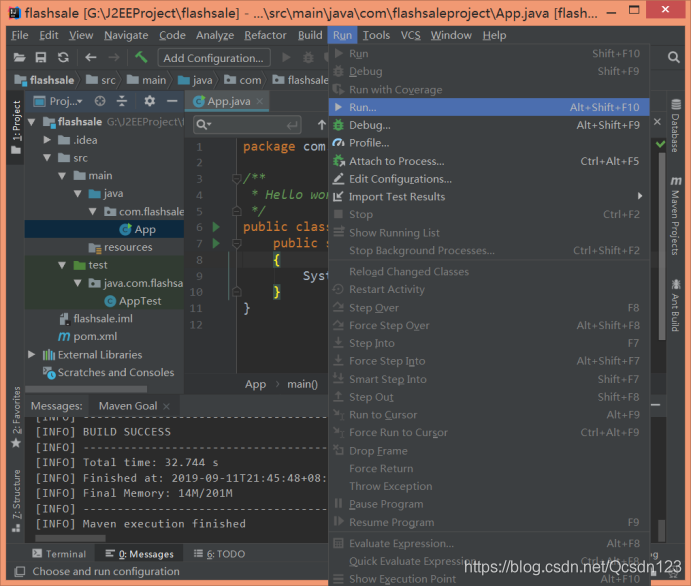Choose Edit Configurations... entry
The height and width of the screenshot is (586, 692).
tap(489, 179)
